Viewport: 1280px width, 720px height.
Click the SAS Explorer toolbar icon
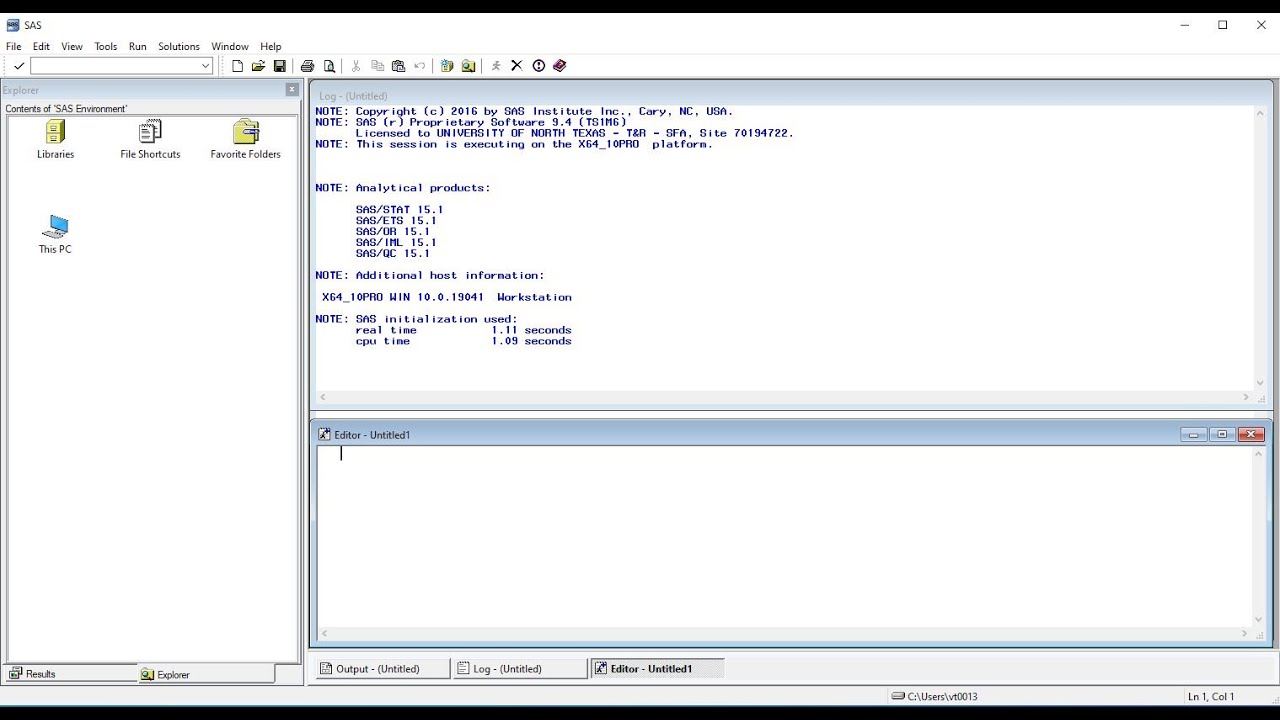[x=468, y=66]
